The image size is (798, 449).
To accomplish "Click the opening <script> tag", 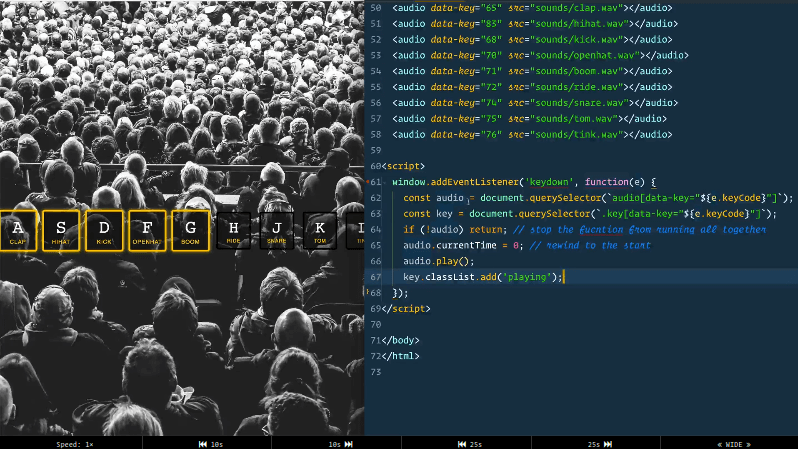I will pyautogui.click(x=403, y=166).
